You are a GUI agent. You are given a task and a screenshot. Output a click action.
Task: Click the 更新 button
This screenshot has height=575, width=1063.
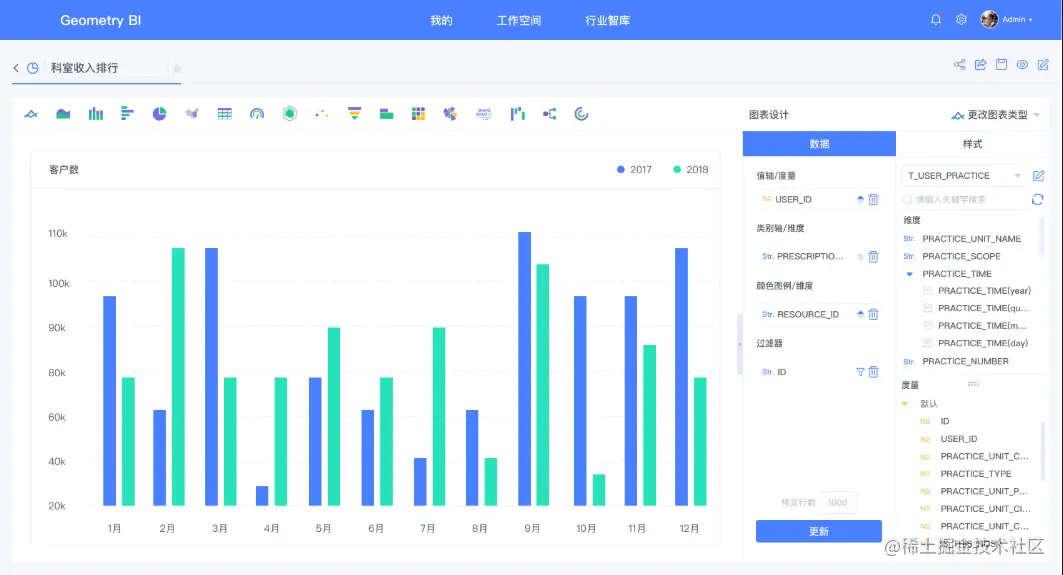[819, 532]
